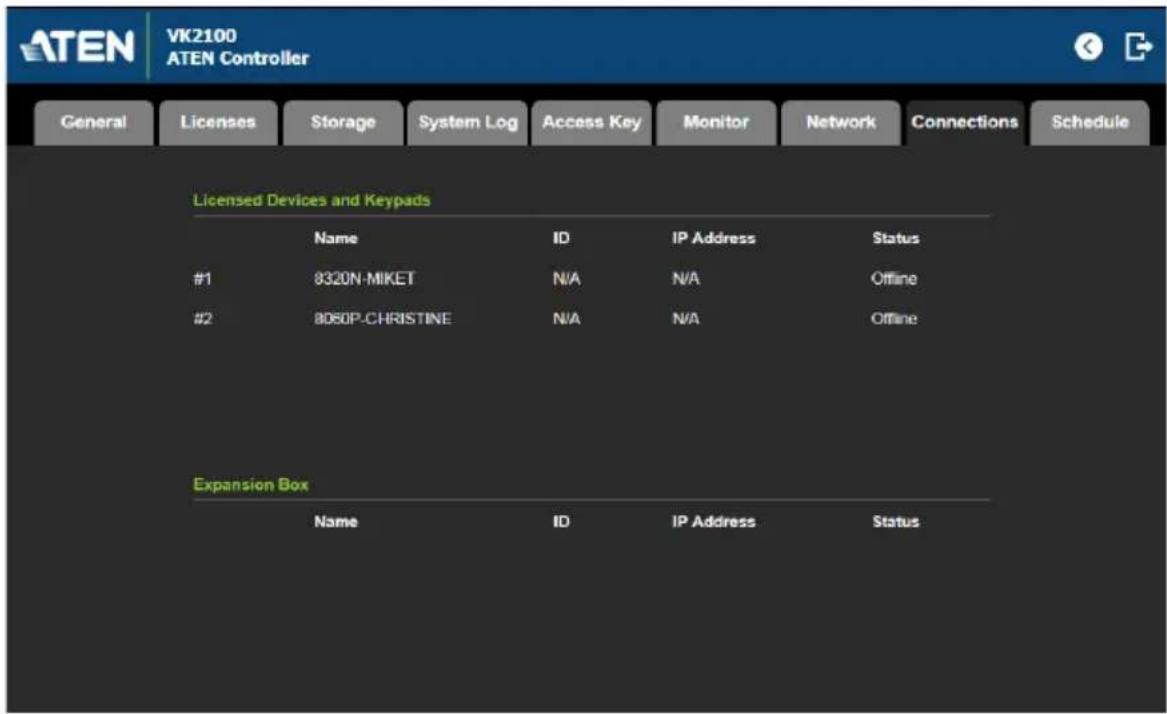Click Name column header under Licensed Devices
This screenshot has height=714, width=1167.
[336, 238]
